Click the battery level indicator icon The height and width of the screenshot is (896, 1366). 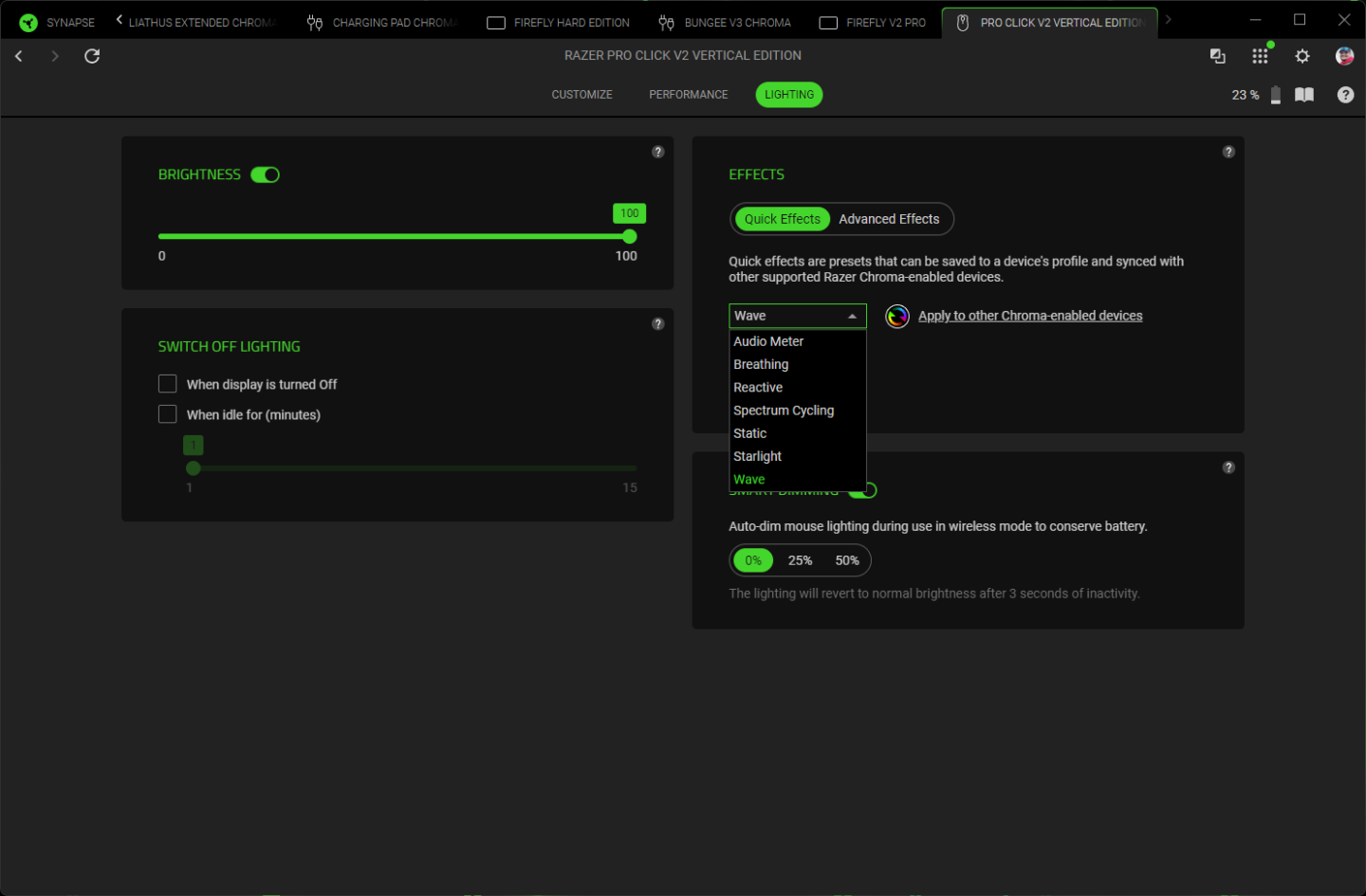(1276, 95)
